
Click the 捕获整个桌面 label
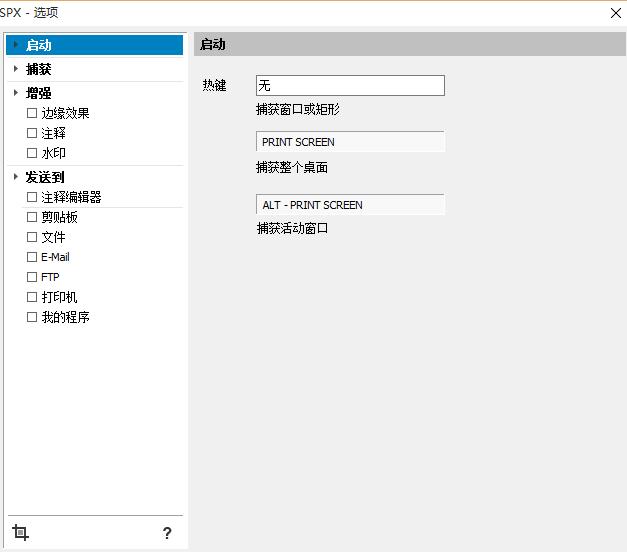tap(292, 168)
